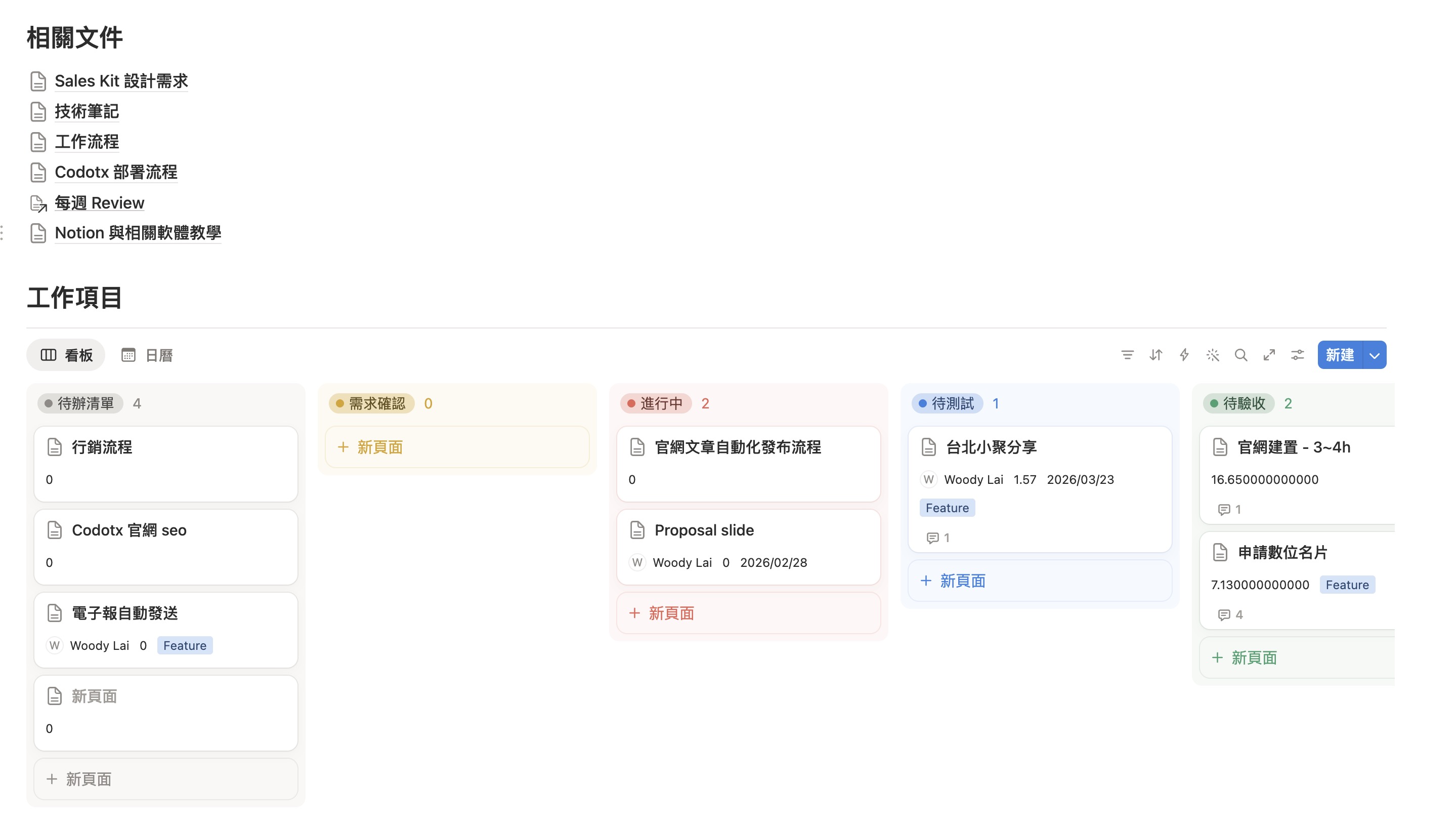Select the 看板 kanban view icon
1456x824 pixels.
[49, 355]
